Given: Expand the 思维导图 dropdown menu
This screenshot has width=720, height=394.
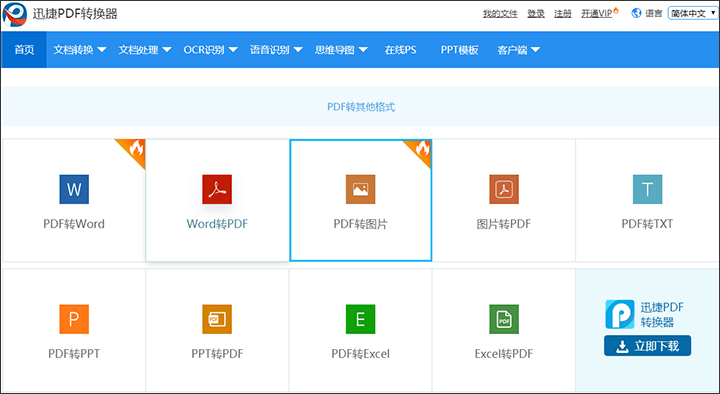Looking at the screenshot, I should (x=341, y=50).
